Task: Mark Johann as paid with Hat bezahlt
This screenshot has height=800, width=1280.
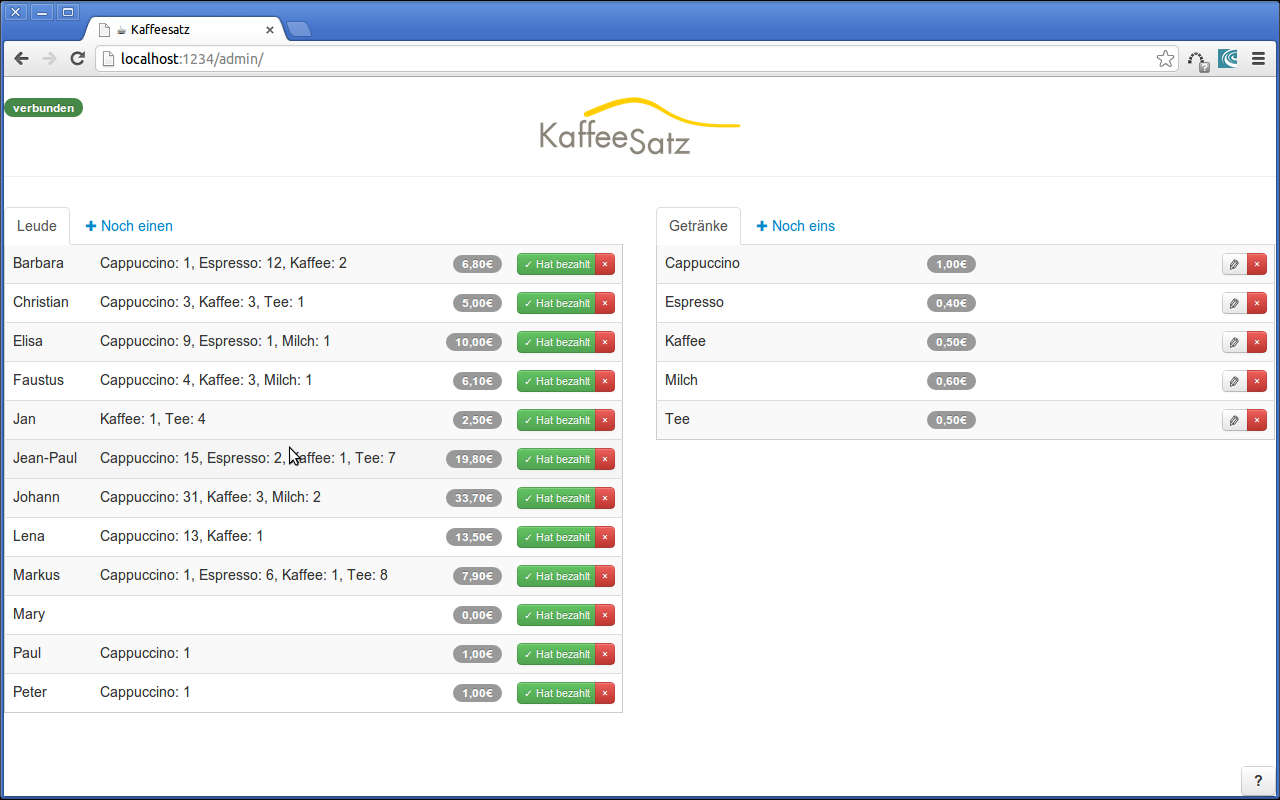Action: (556, 498)
